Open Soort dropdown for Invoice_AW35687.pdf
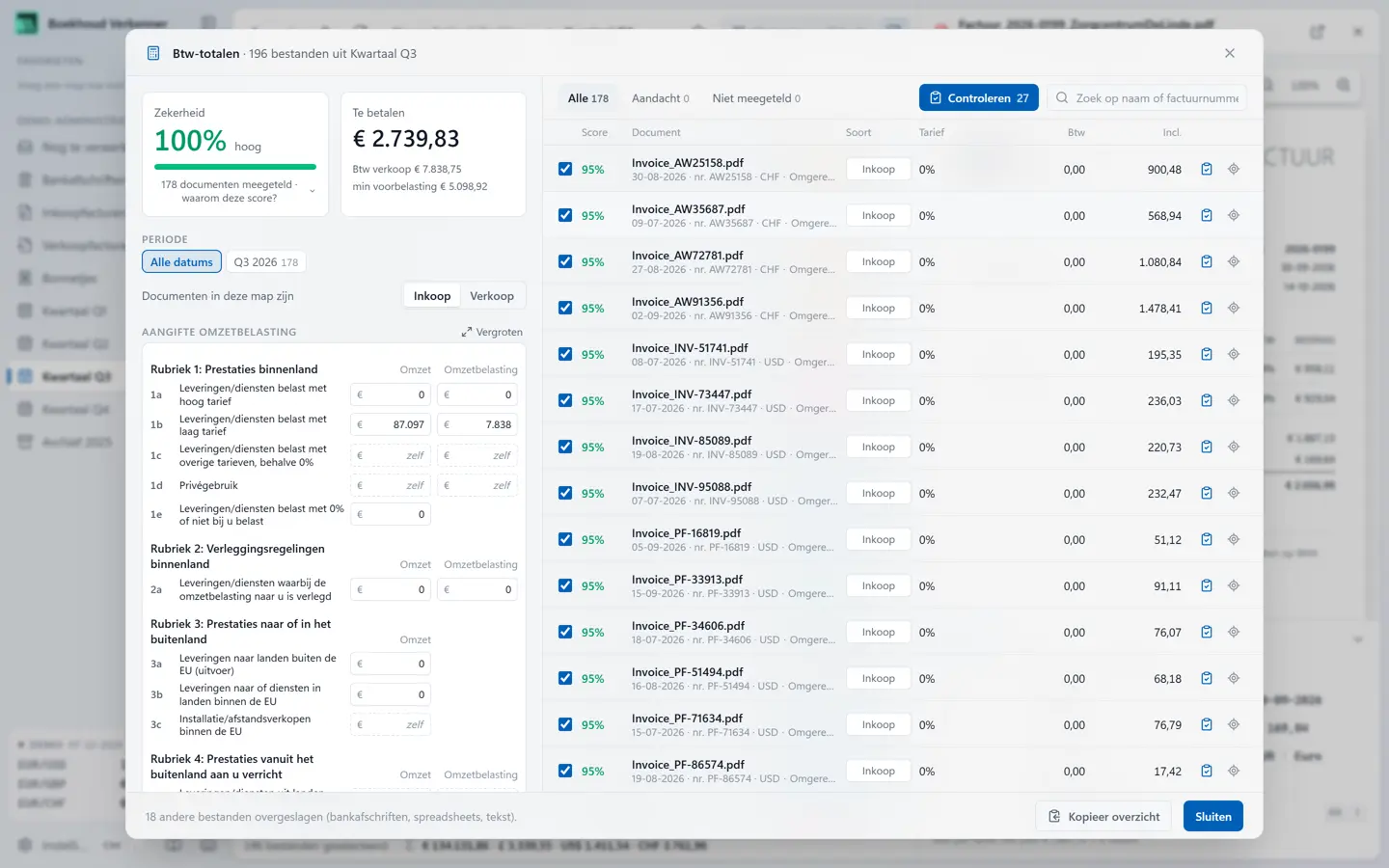 (x=878, y=215)
